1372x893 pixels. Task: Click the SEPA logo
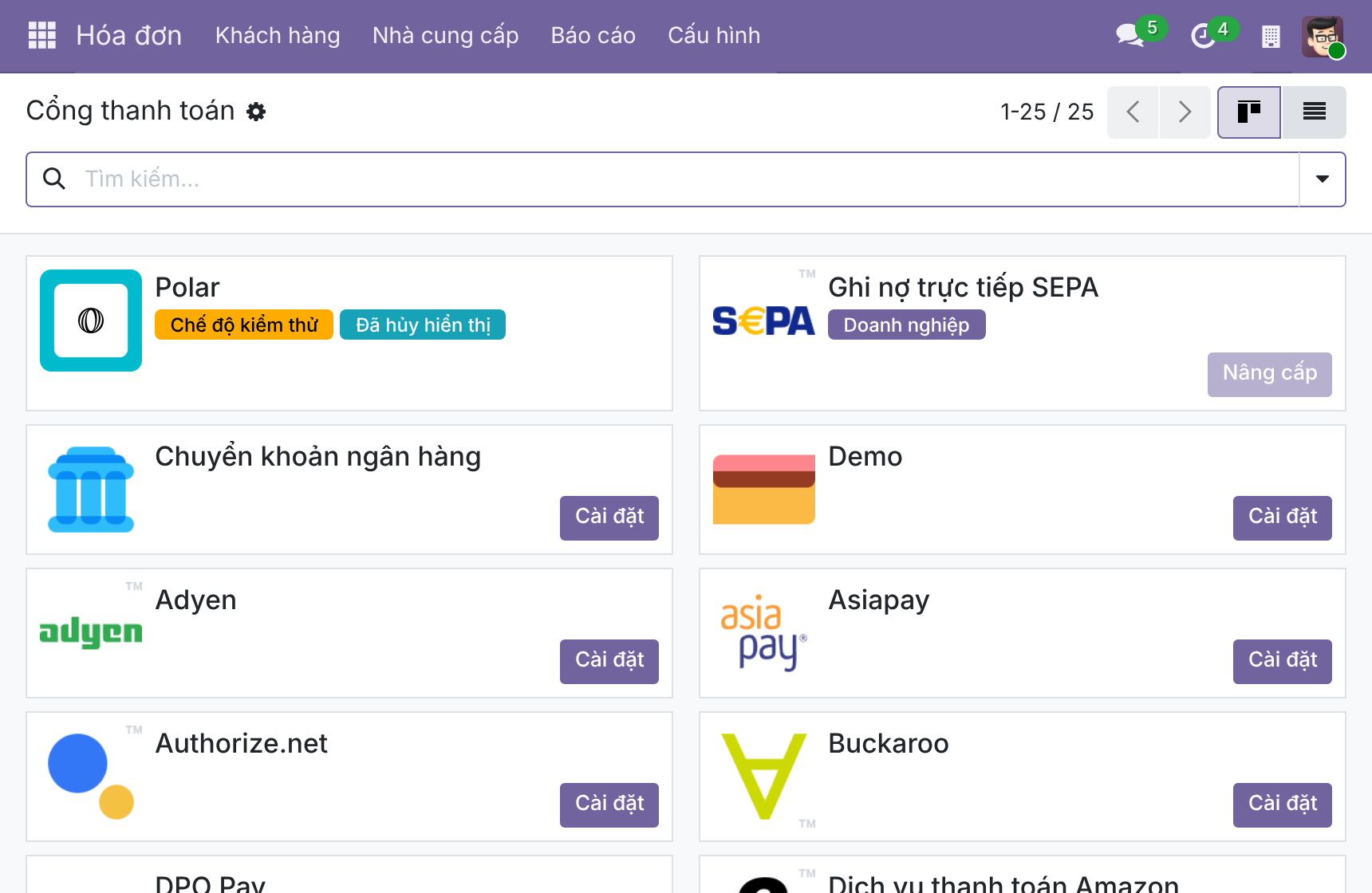click(x=764, y=321)
